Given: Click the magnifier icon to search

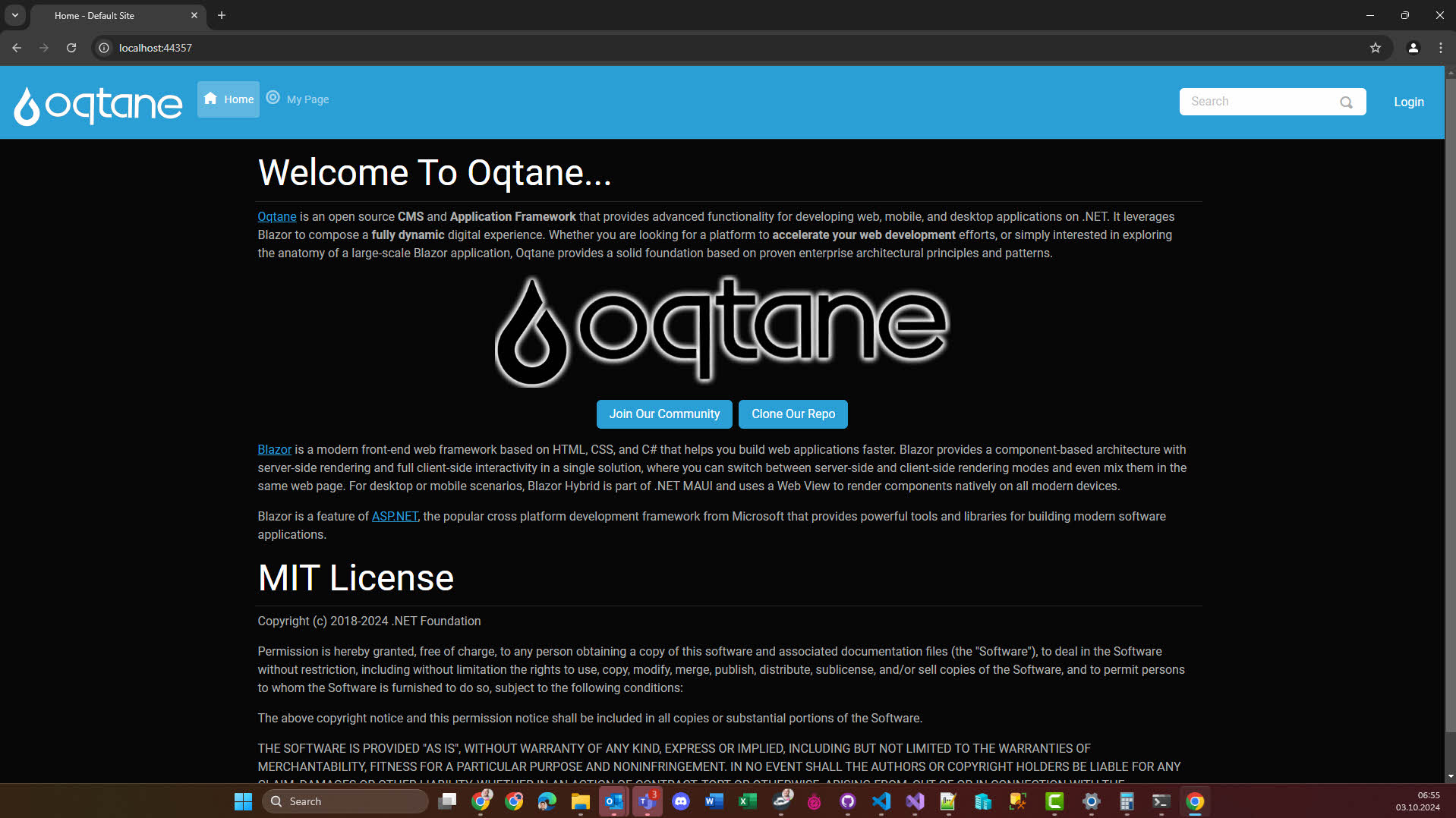Looking at the screenshot, I should (1347, 102).
